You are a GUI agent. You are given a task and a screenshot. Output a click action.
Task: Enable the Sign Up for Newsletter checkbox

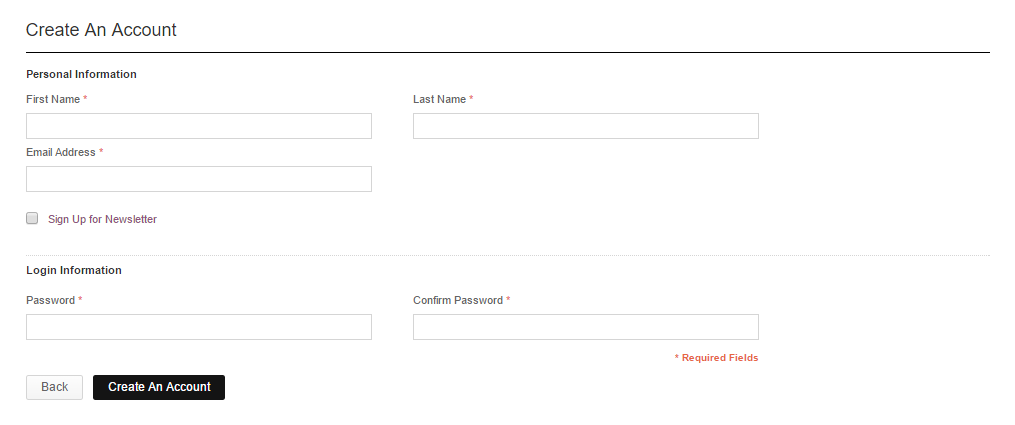(32, 218)
